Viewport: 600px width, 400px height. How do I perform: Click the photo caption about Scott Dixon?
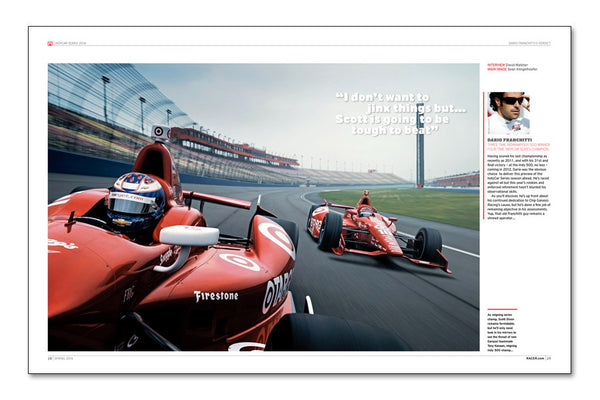[502, 332]
